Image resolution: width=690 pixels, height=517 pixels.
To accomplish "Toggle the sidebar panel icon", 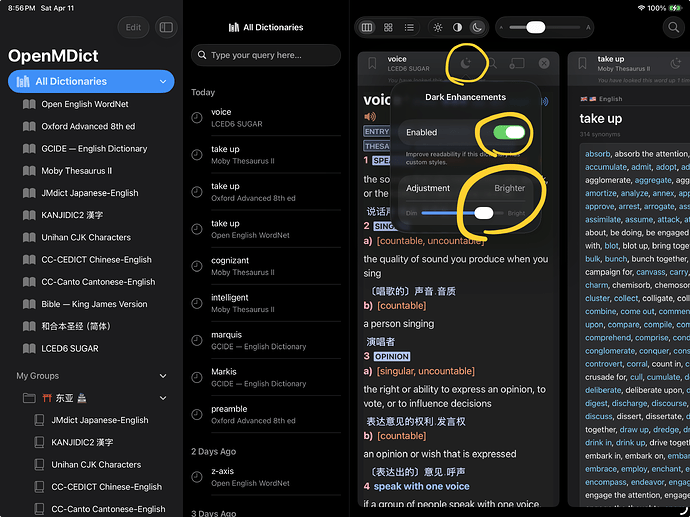I will [166, 27].
